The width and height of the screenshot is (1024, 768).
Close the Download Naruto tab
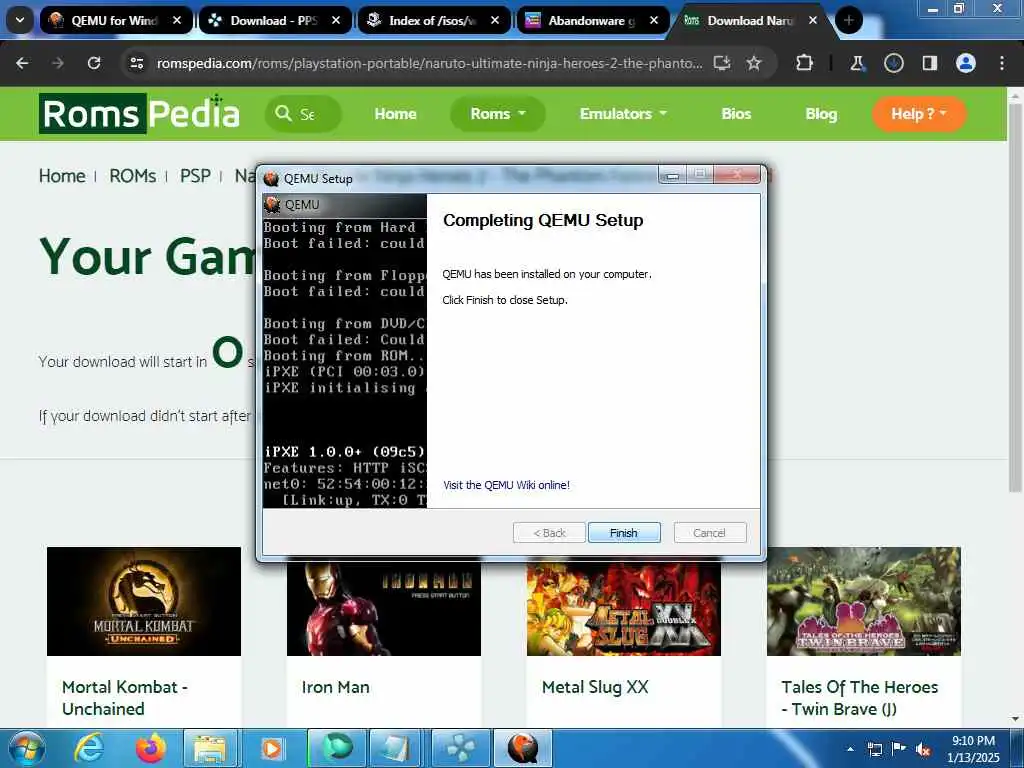[x=813, y=20]
